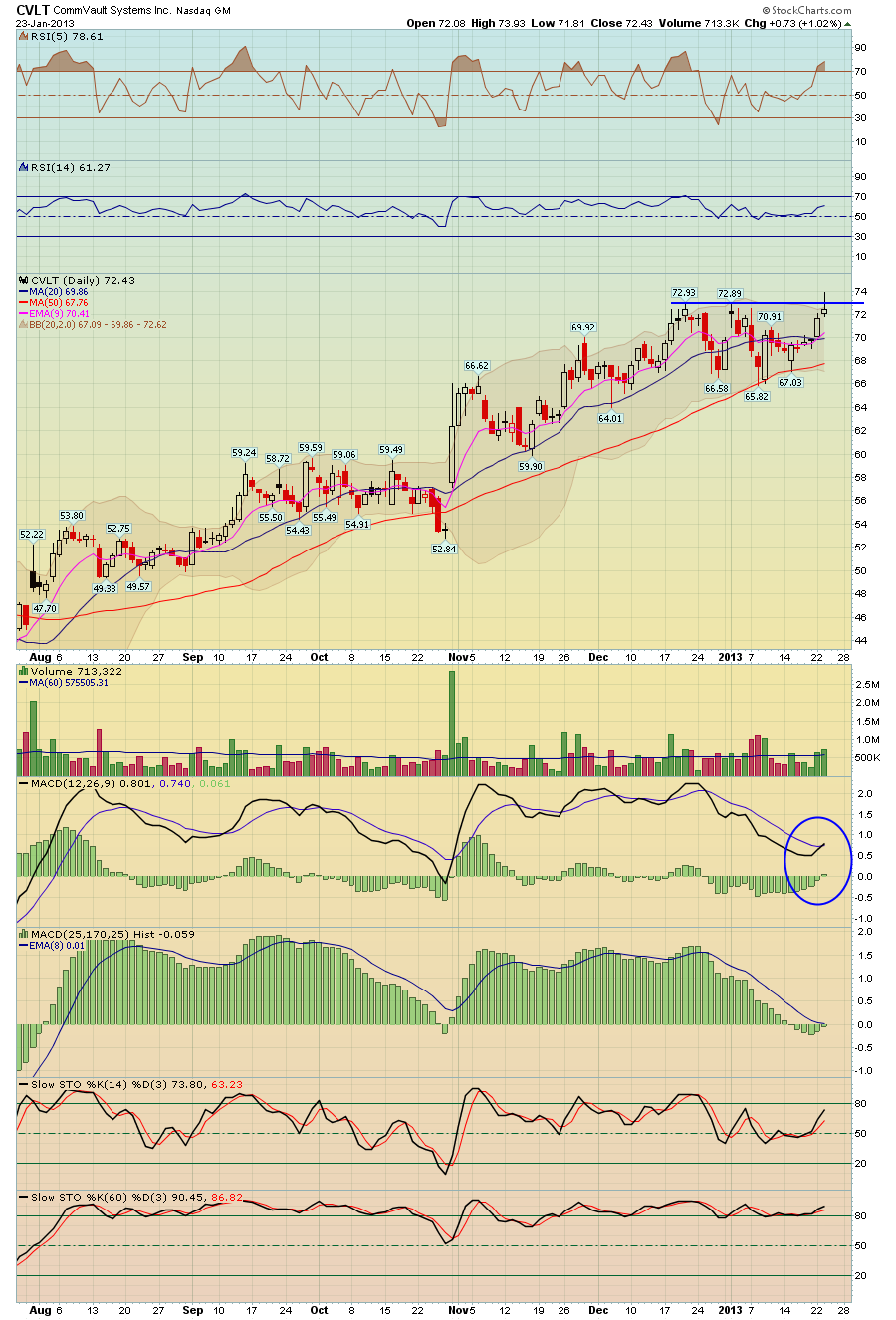This screenshot has width=896, height=1320.
Task: Click the Volume 713.3K header value
Action: click(701, 22)
